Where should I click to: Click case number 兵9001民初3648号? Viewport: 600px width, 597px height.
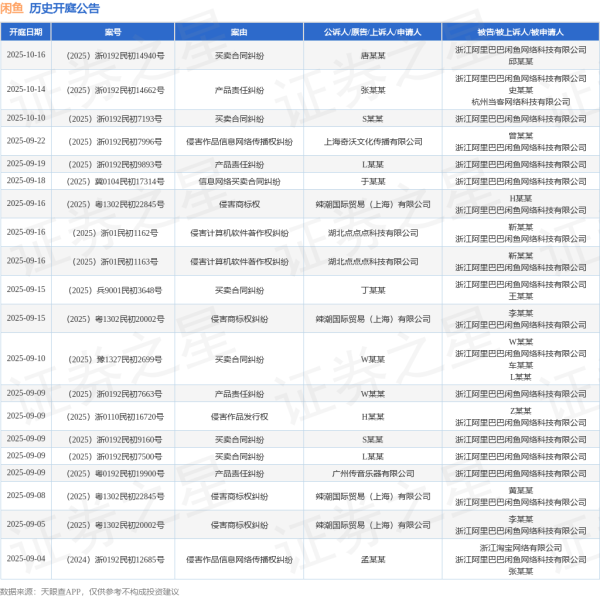113,290
